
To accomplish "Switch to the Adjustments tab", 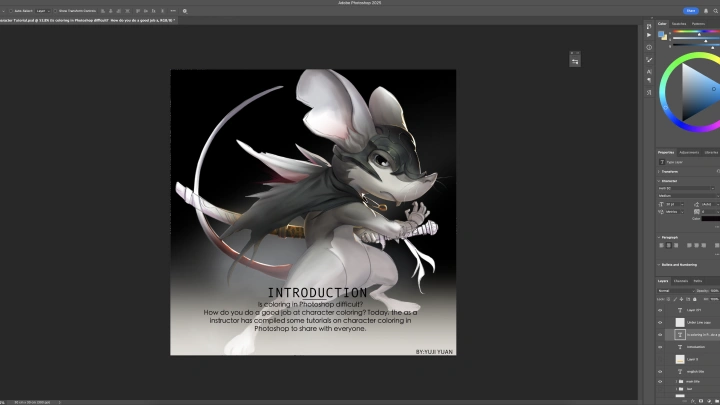I will (689, 152).
